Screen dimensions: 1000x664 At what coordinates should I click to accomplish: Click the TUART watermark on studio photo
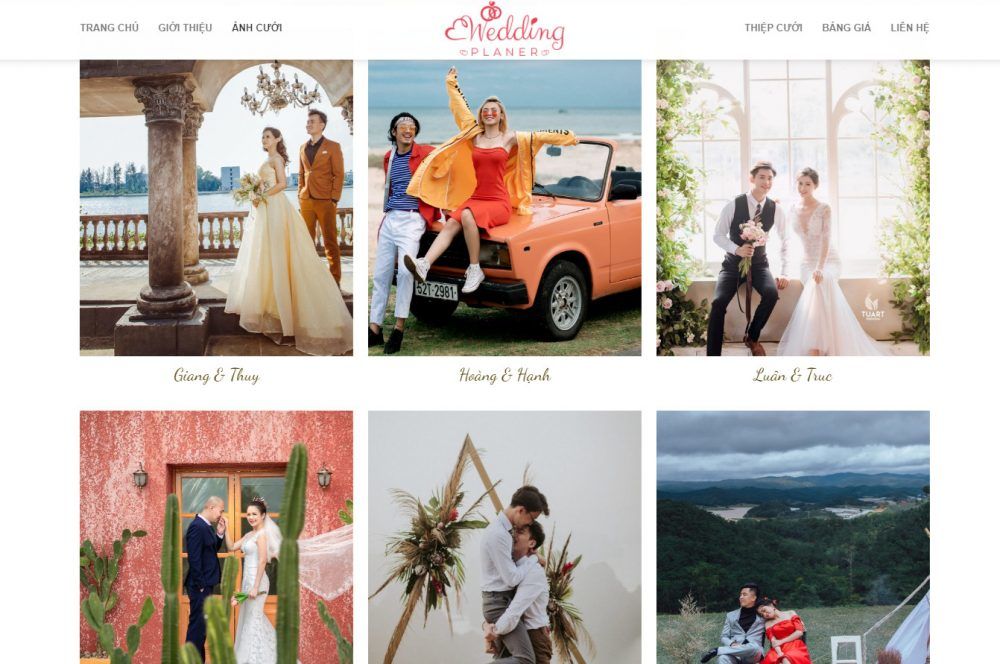coord(872,307)
